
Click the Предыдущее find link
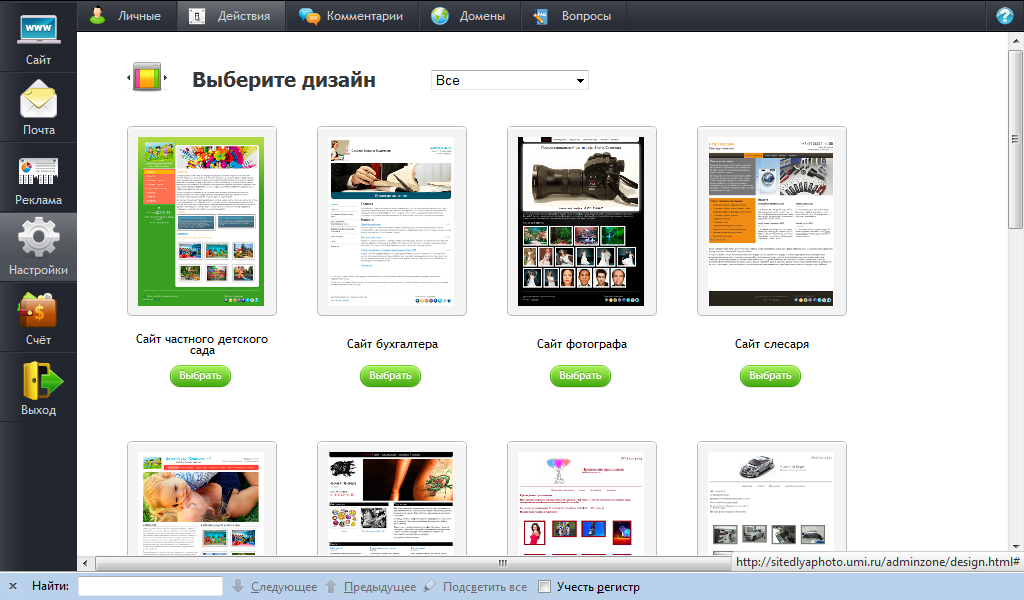(x=380, y=587)
